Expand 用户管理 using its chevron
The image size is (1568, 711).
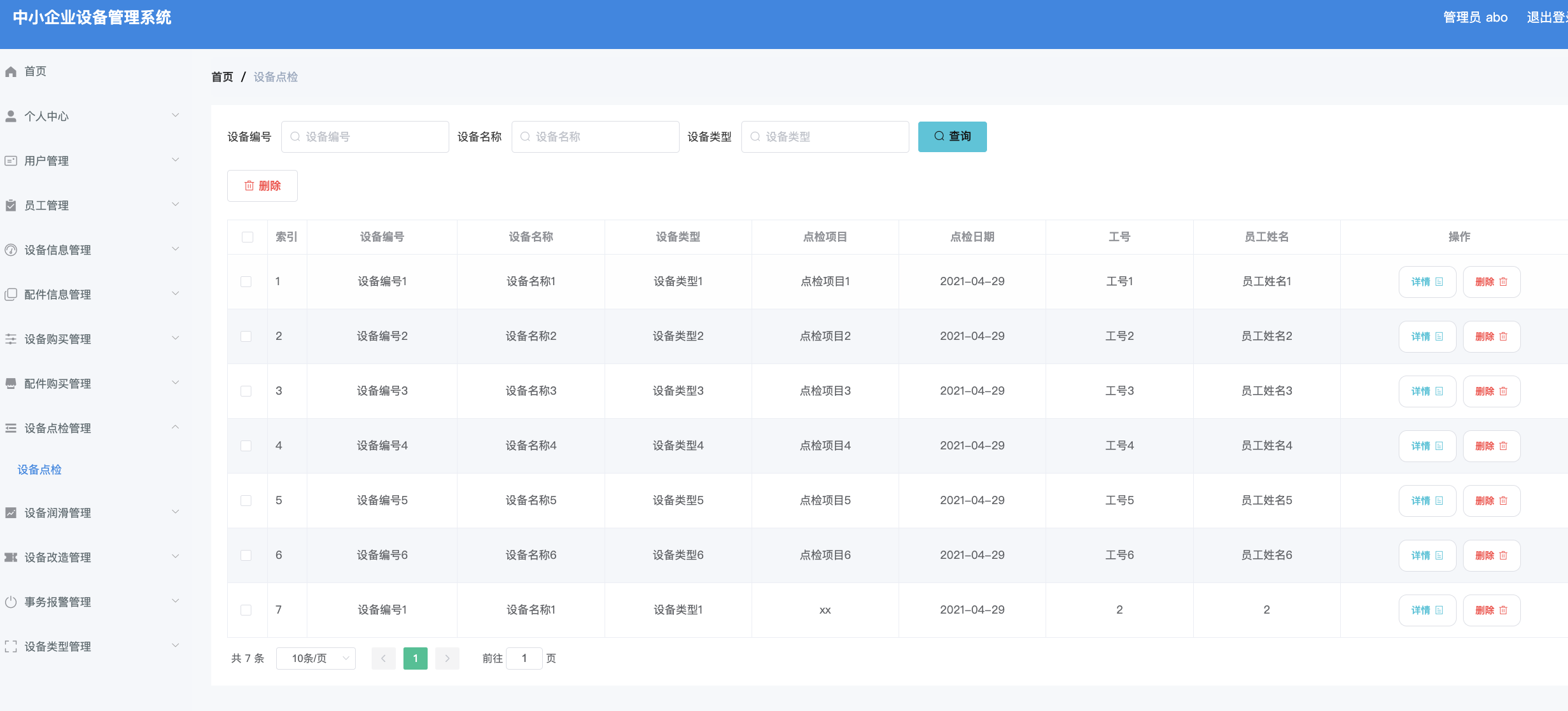point(176,160)
